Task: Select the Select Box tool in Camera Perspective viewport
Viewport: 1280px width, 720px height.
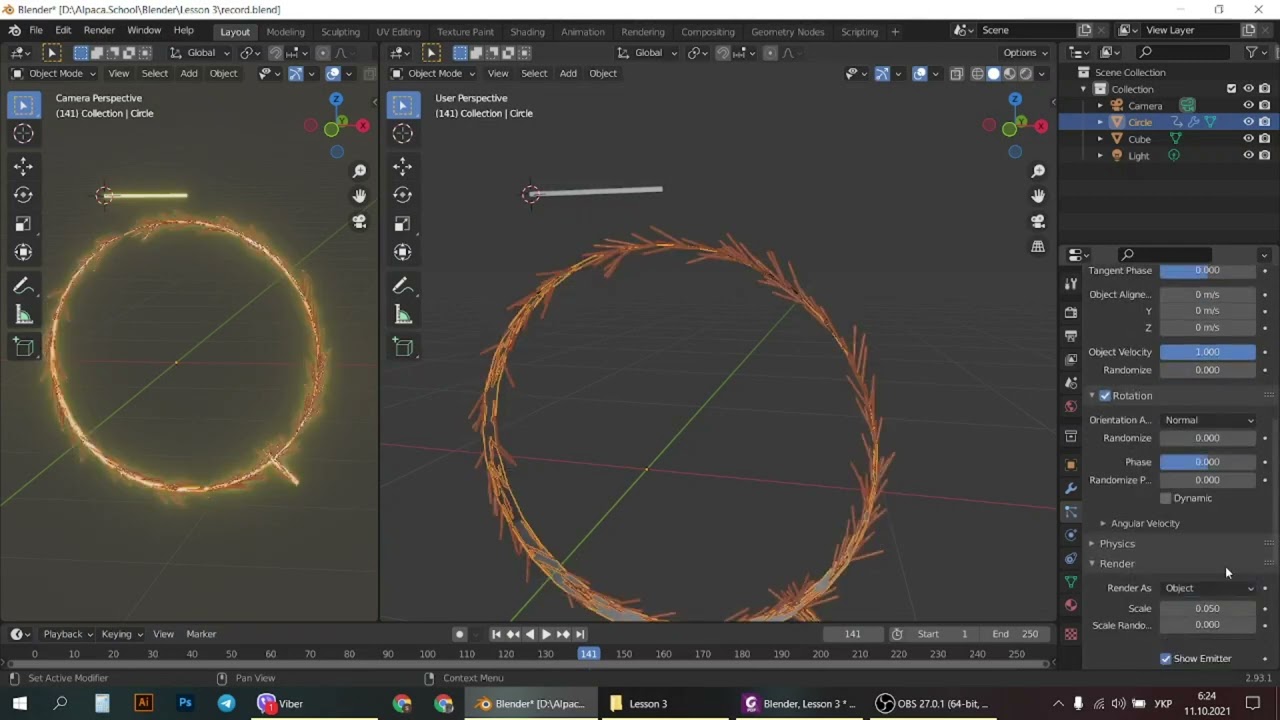Action: [24, 105]
